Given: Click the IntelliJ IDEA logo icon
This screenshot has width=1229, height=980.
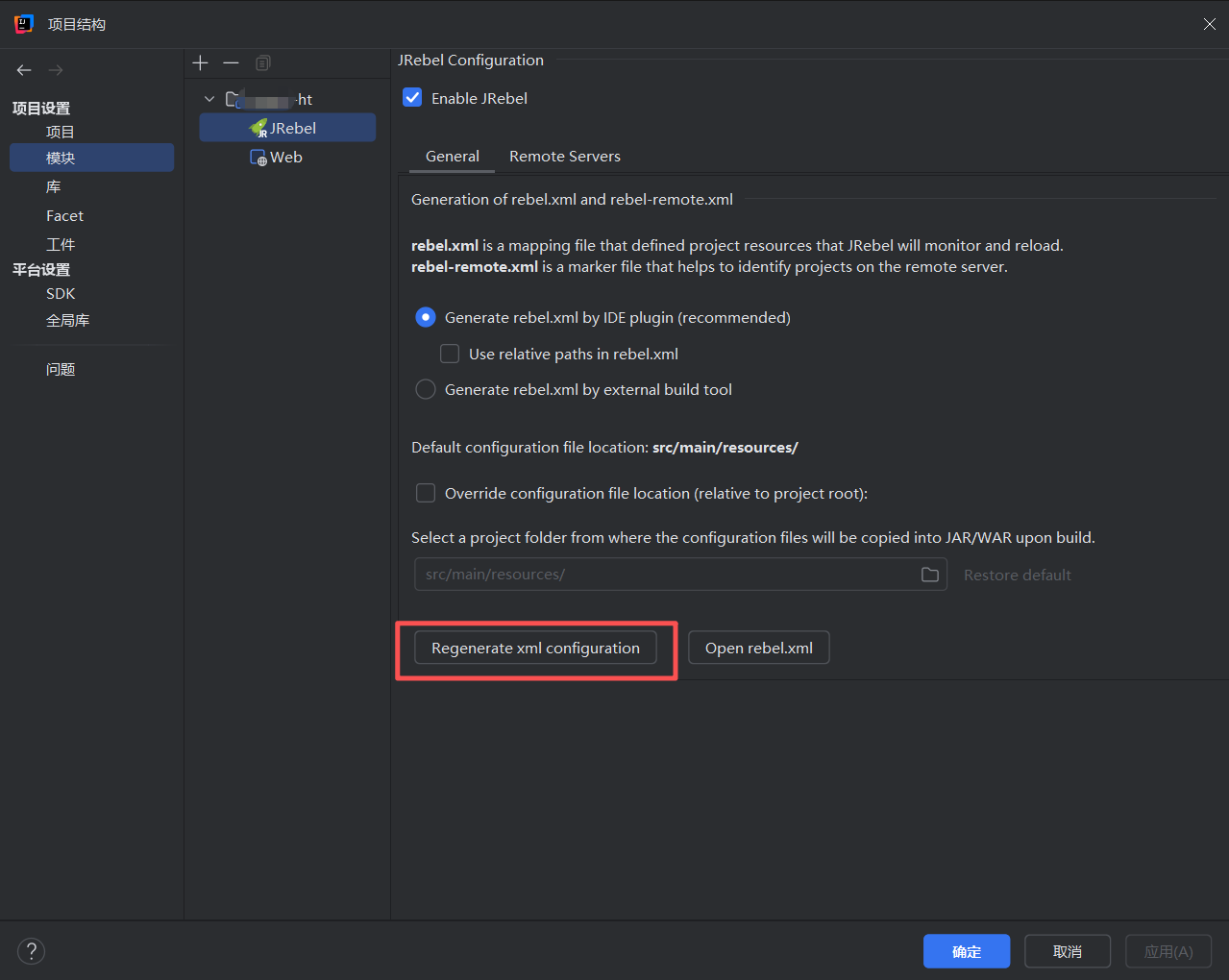Looking at the screenshot, I should click(x=24, y=24).
